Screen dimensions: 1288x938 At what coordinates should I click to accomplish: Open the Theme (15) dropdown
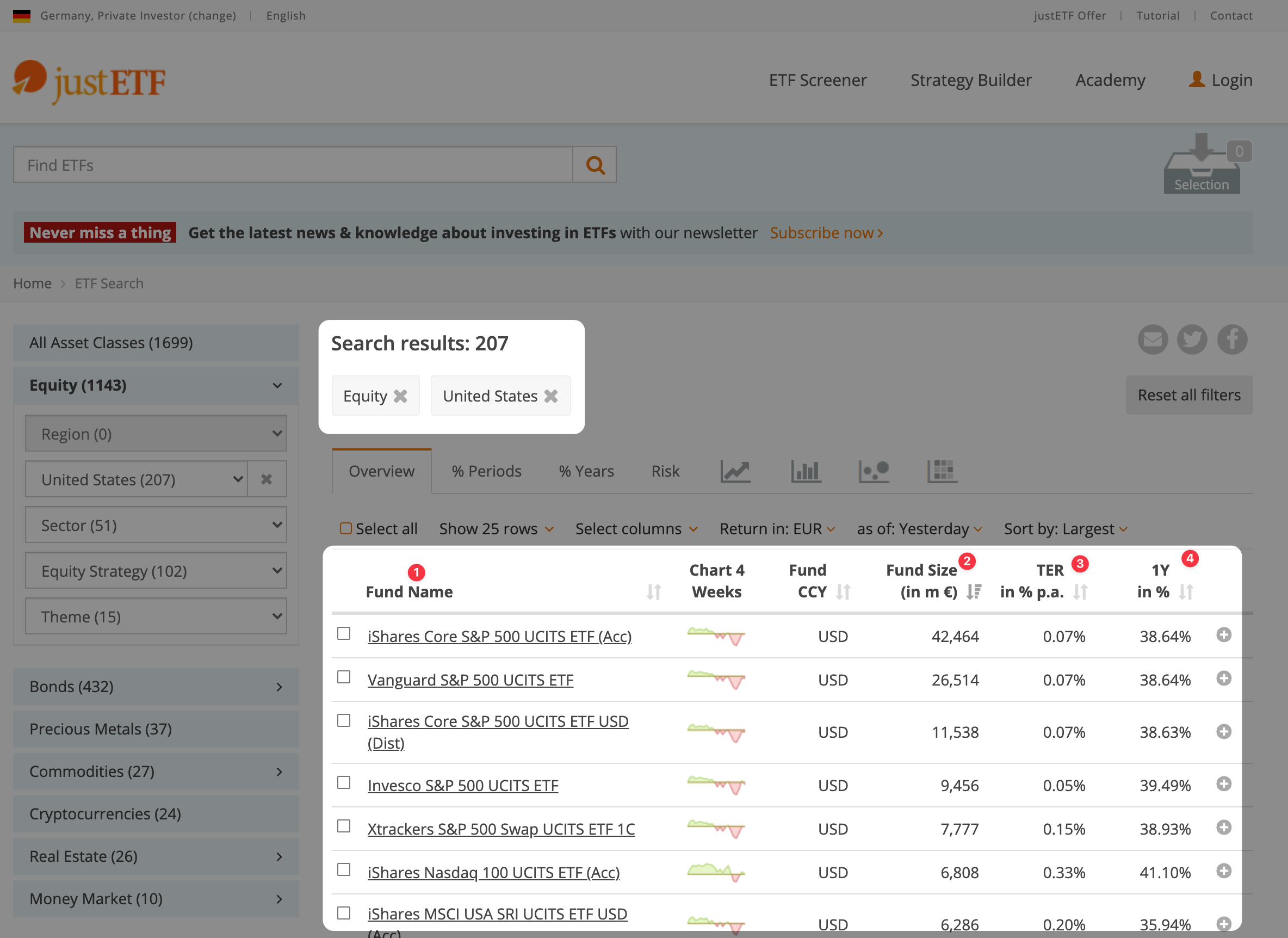coord(156,616)
